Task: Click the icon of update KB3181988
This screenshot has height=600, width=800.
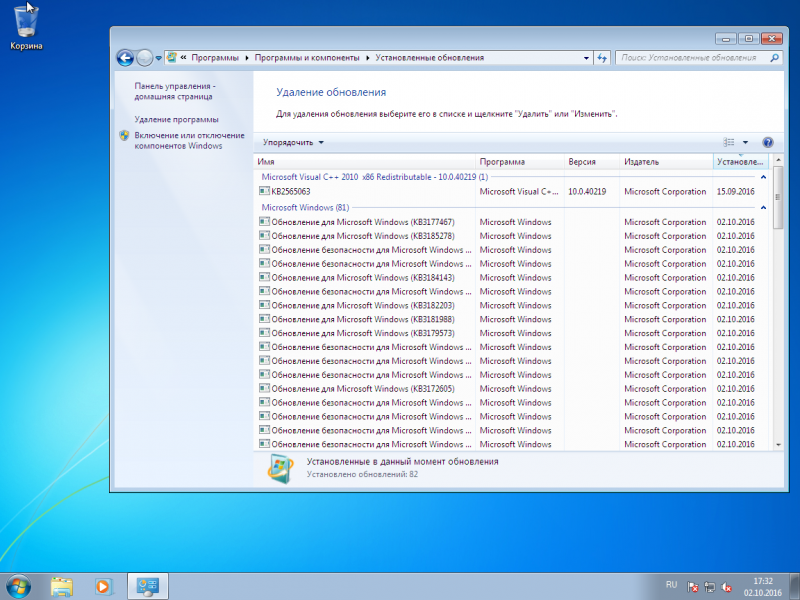Action: tap(264, 318)
